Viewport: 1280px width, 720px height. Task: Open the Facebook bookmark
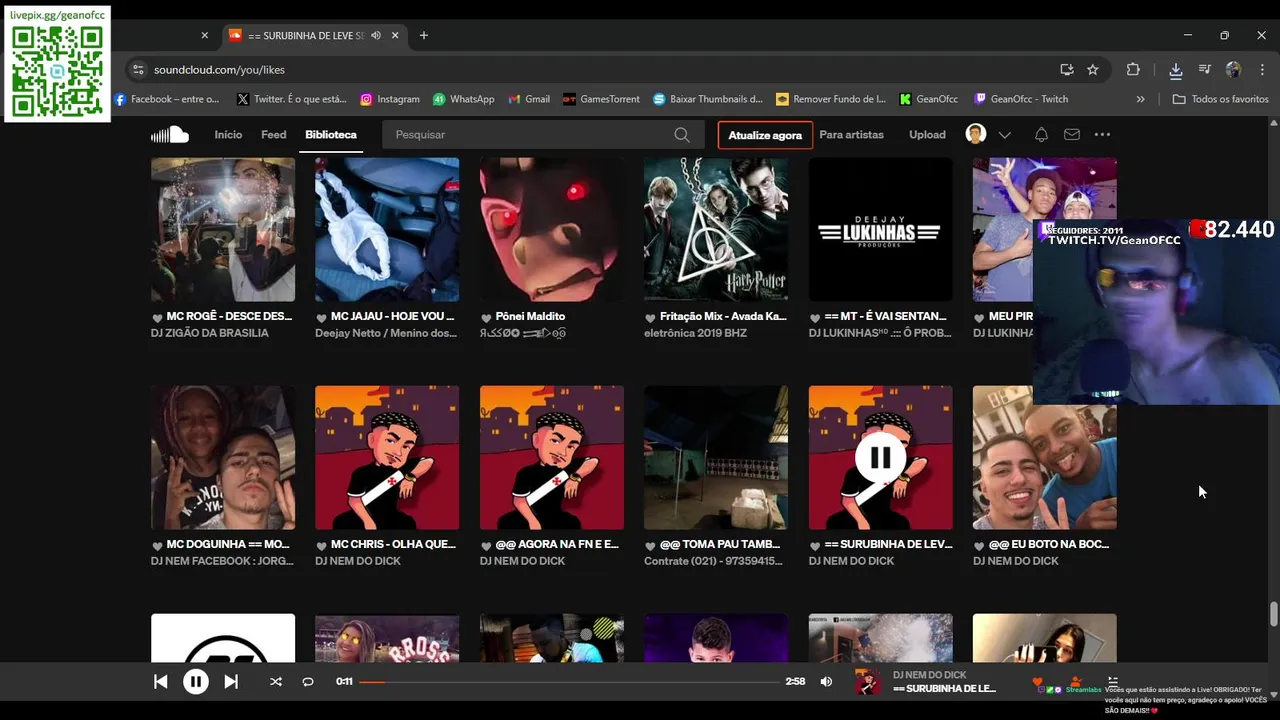167,99
